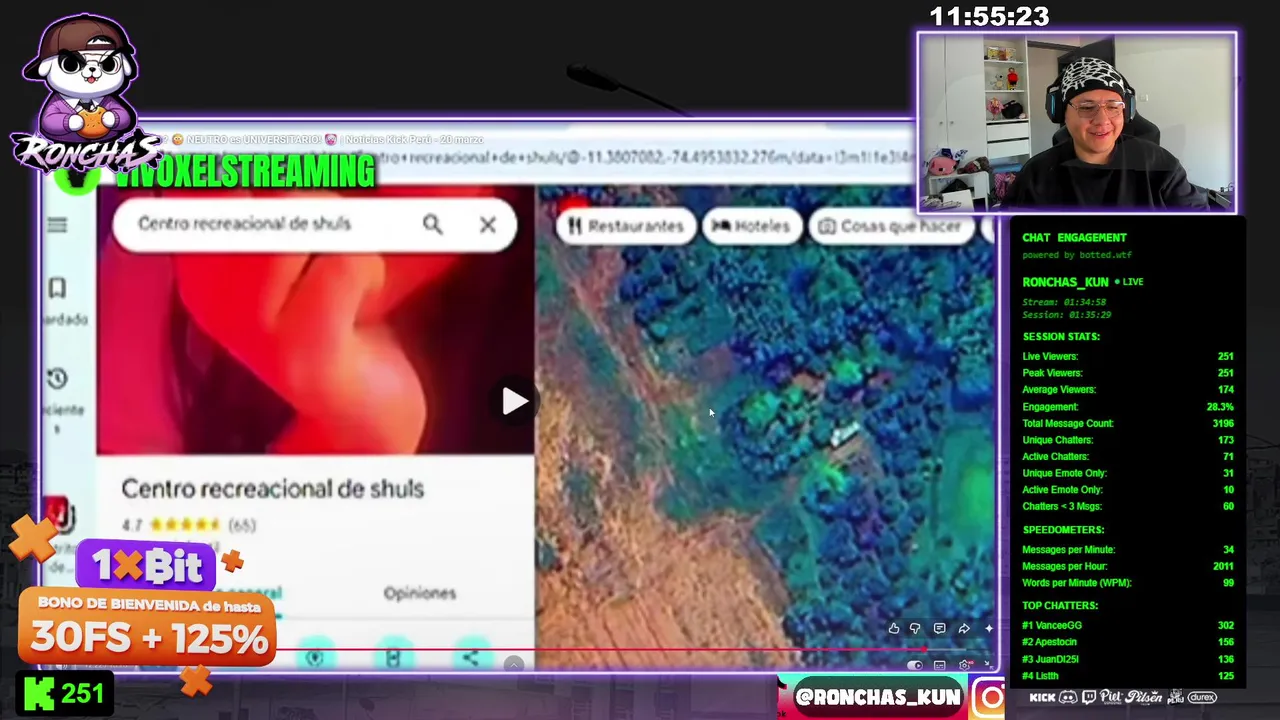Viewport: 1280px width, 720px height.
Task: Click the Messages per Minute: 34 row
Action: point(1128,550)
